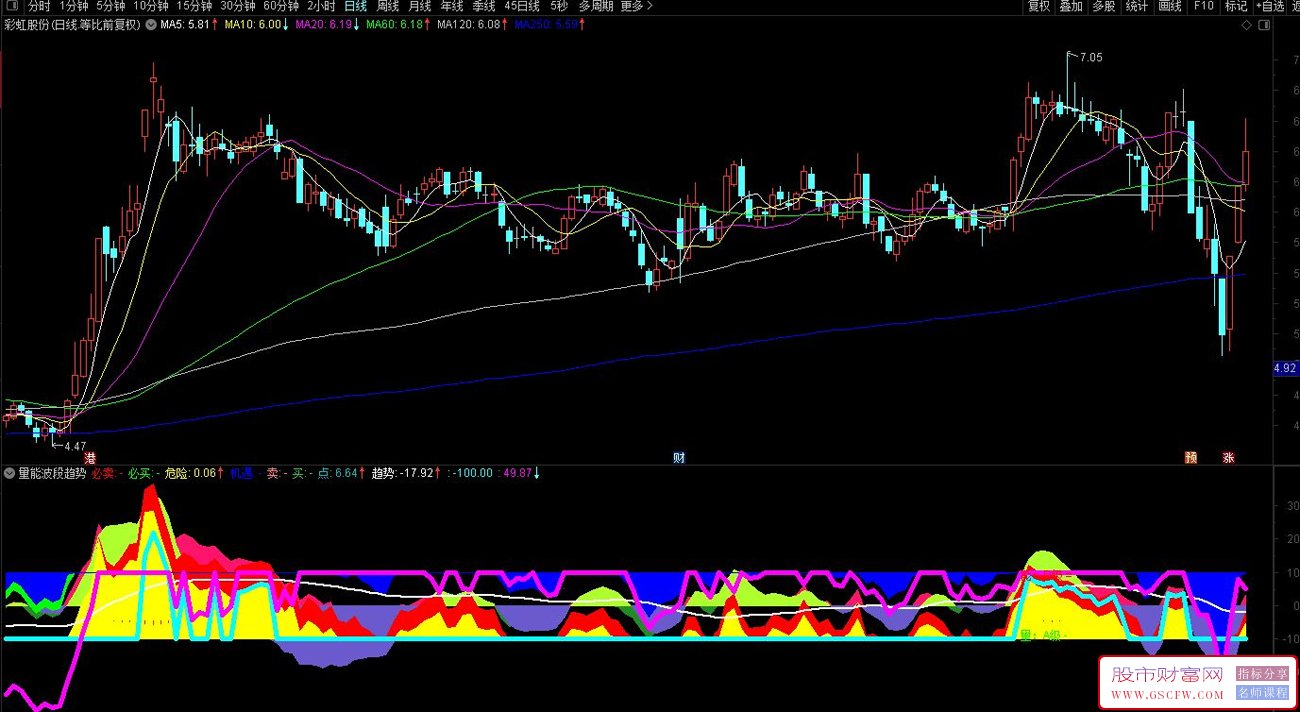Click the 点: 6.64 indicator value

[x=337, y=473]
